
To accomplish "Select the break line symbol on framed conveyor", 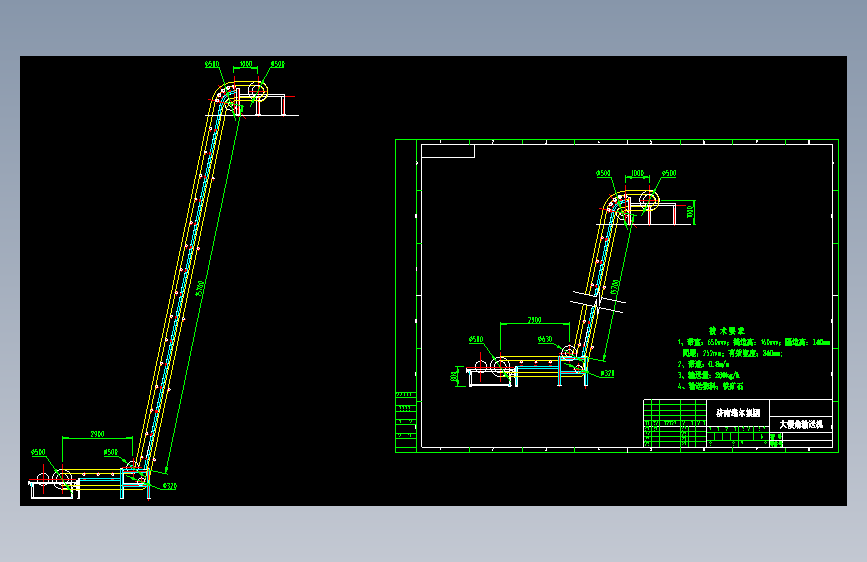I will [598, 302].
